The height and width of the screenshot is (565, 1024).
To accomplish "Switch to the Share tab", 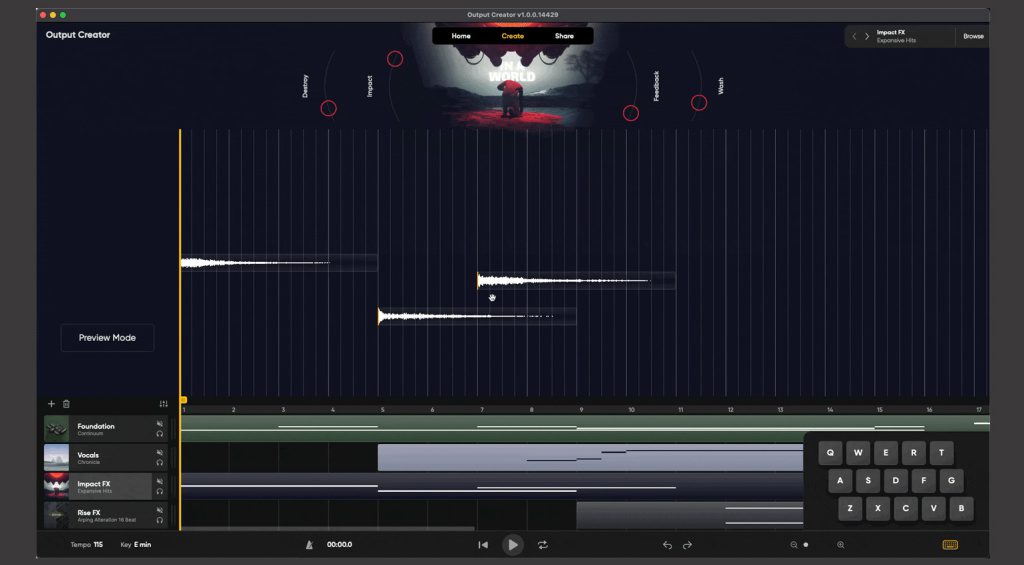I will click(x=564, y=36).
